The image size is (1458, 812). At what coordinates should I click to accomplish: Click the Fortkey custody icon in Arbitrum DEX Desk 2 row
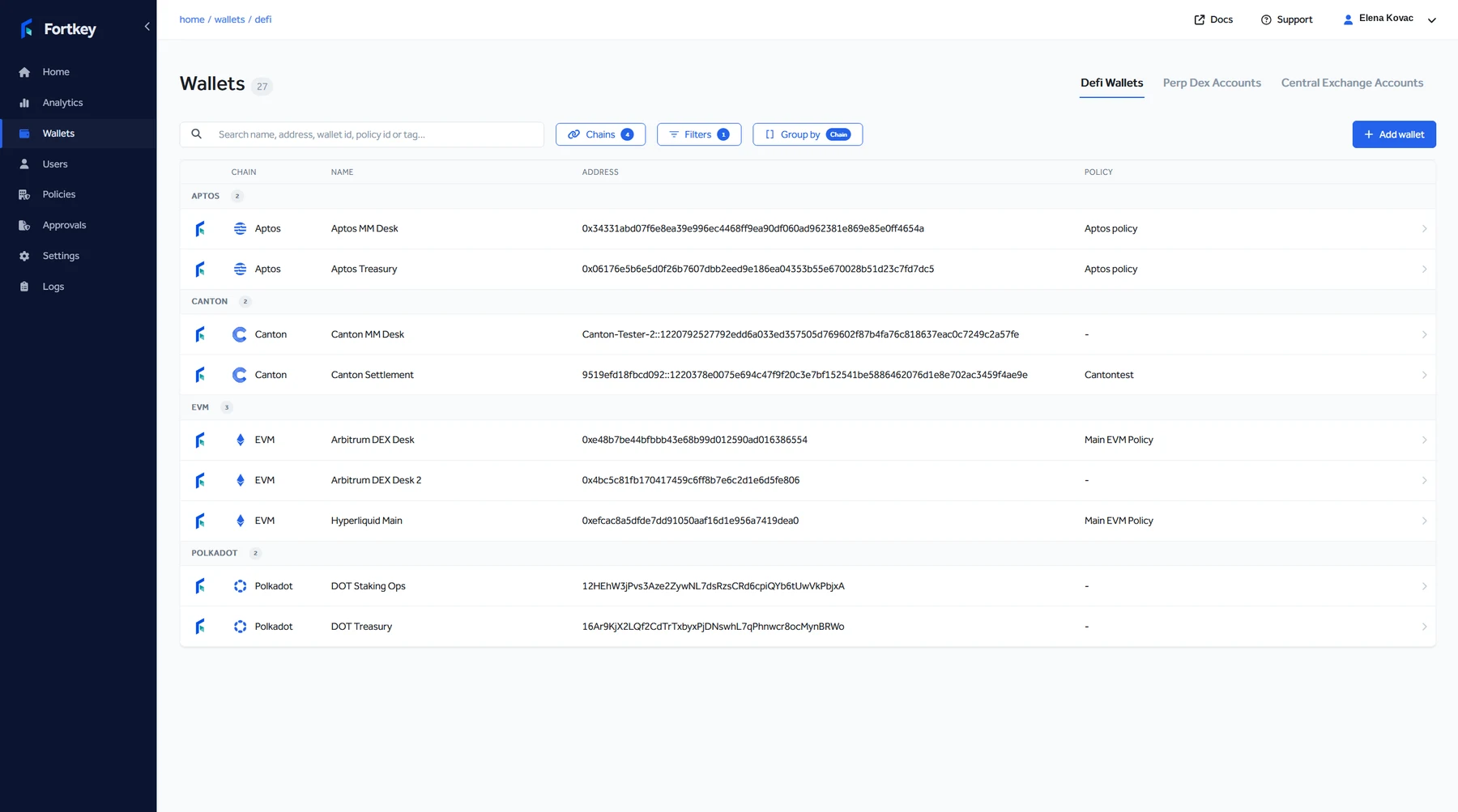200,480
